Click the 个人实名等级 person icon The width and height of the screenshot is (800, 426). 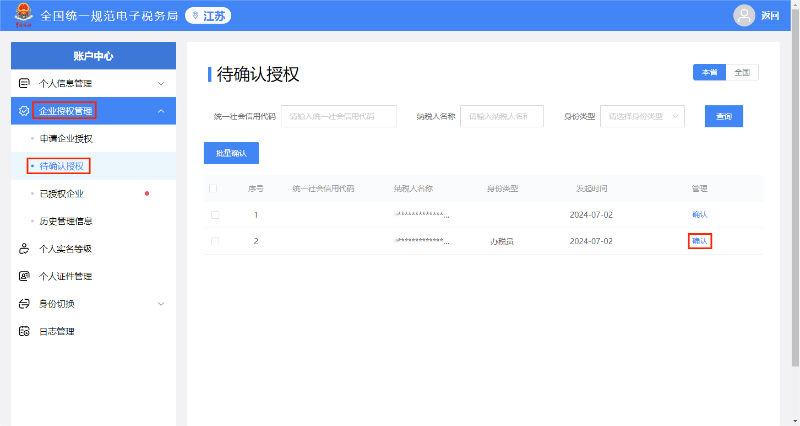pyautogui.click(x=24, y=248)
